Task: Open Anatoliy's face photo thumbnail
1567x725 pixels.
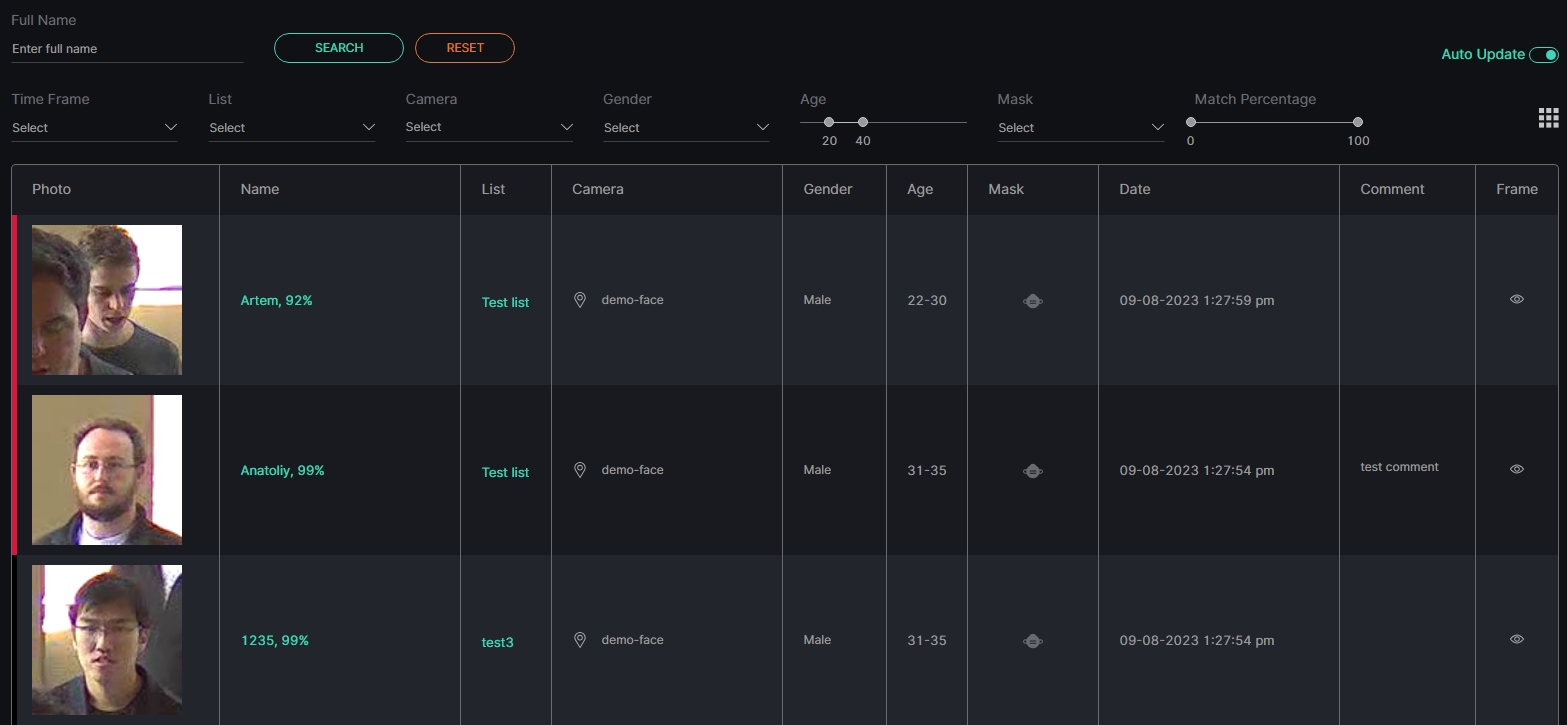Action: (x=107, y=470)
